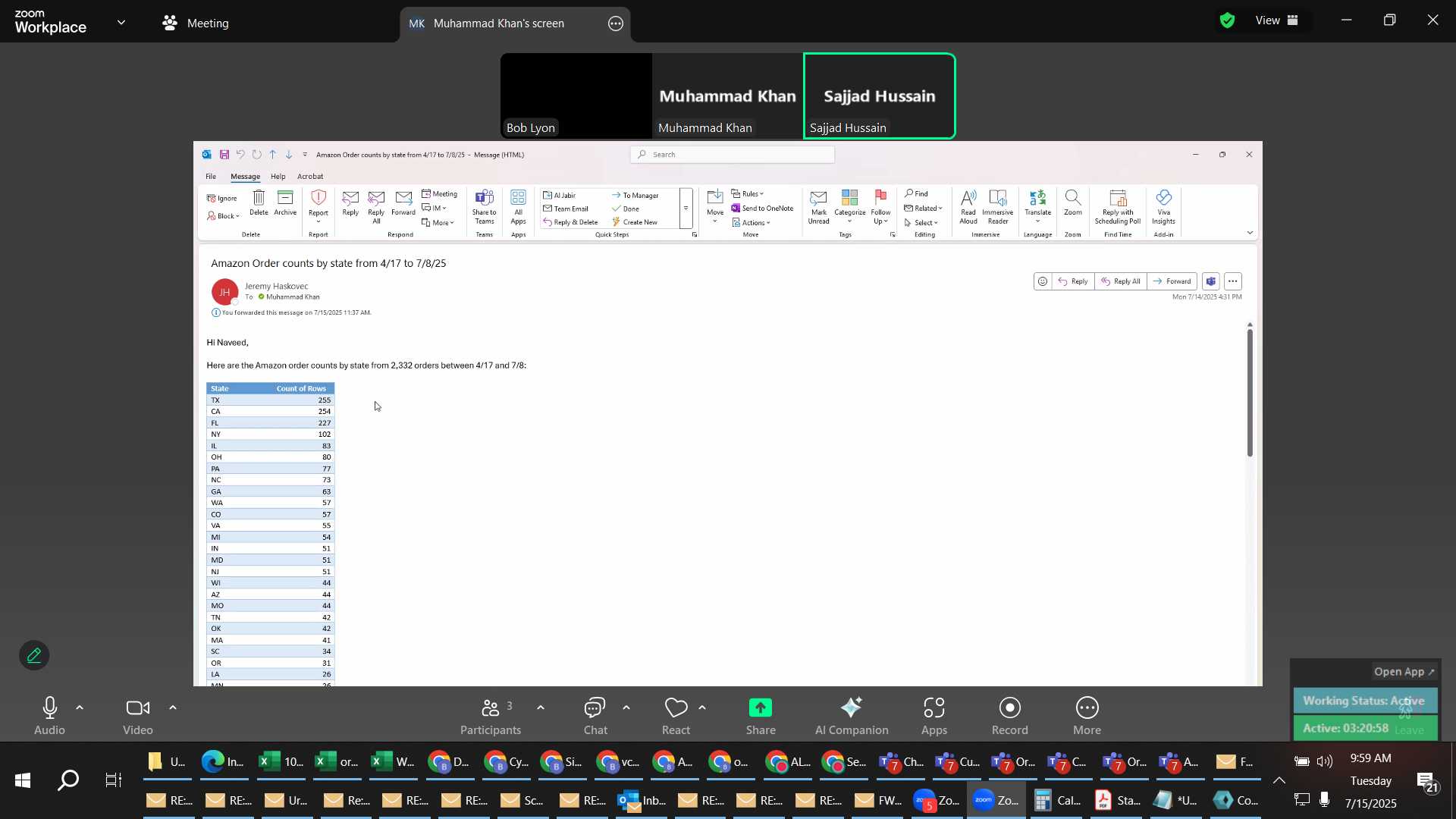Open Zoom AI Companion
This screenshot has width=1456, height=819.
[x=852, y=717]
